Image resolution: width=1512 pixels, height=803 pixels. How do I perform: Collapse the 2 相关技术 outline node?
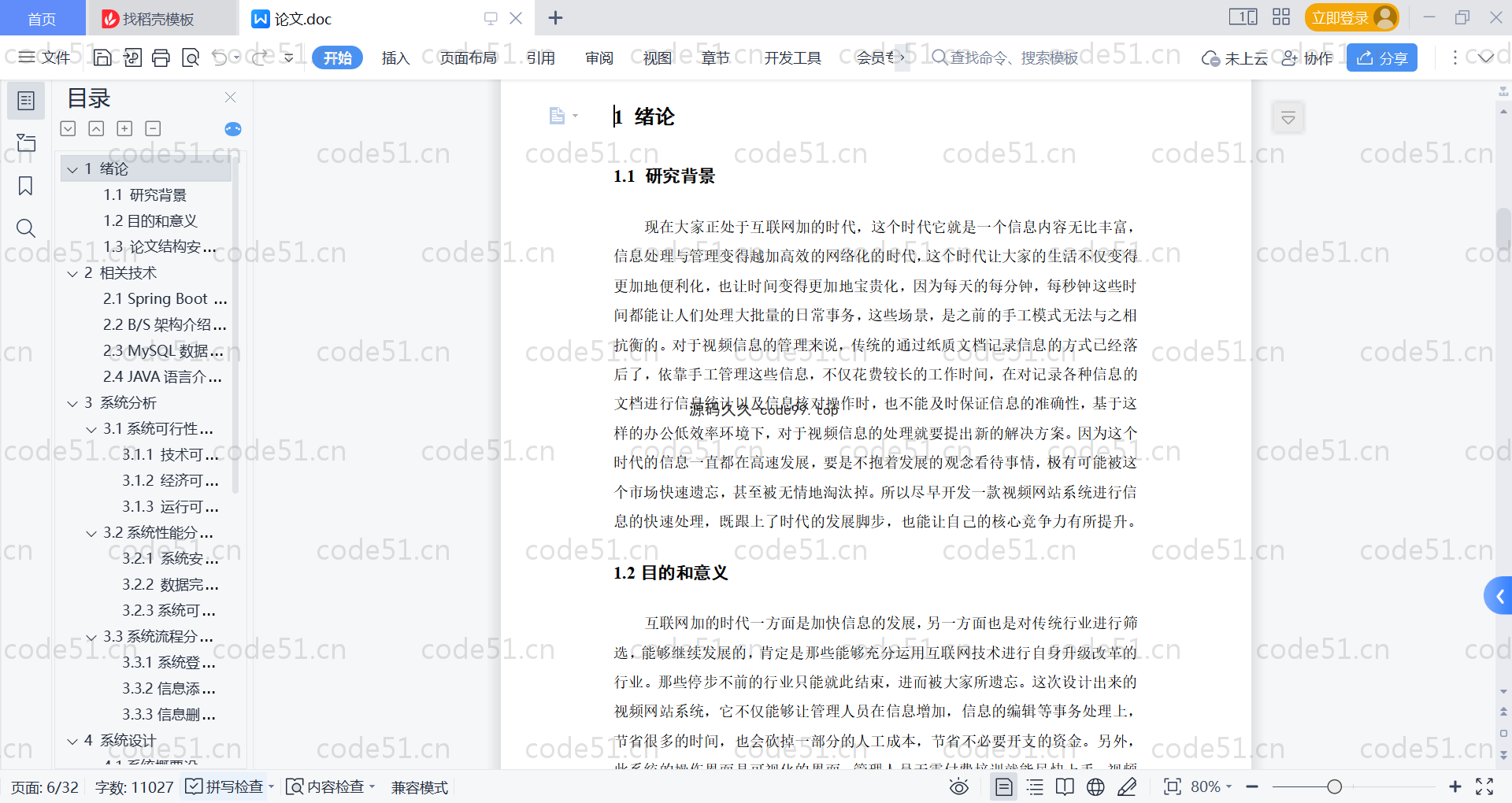[x=72, y=273]
